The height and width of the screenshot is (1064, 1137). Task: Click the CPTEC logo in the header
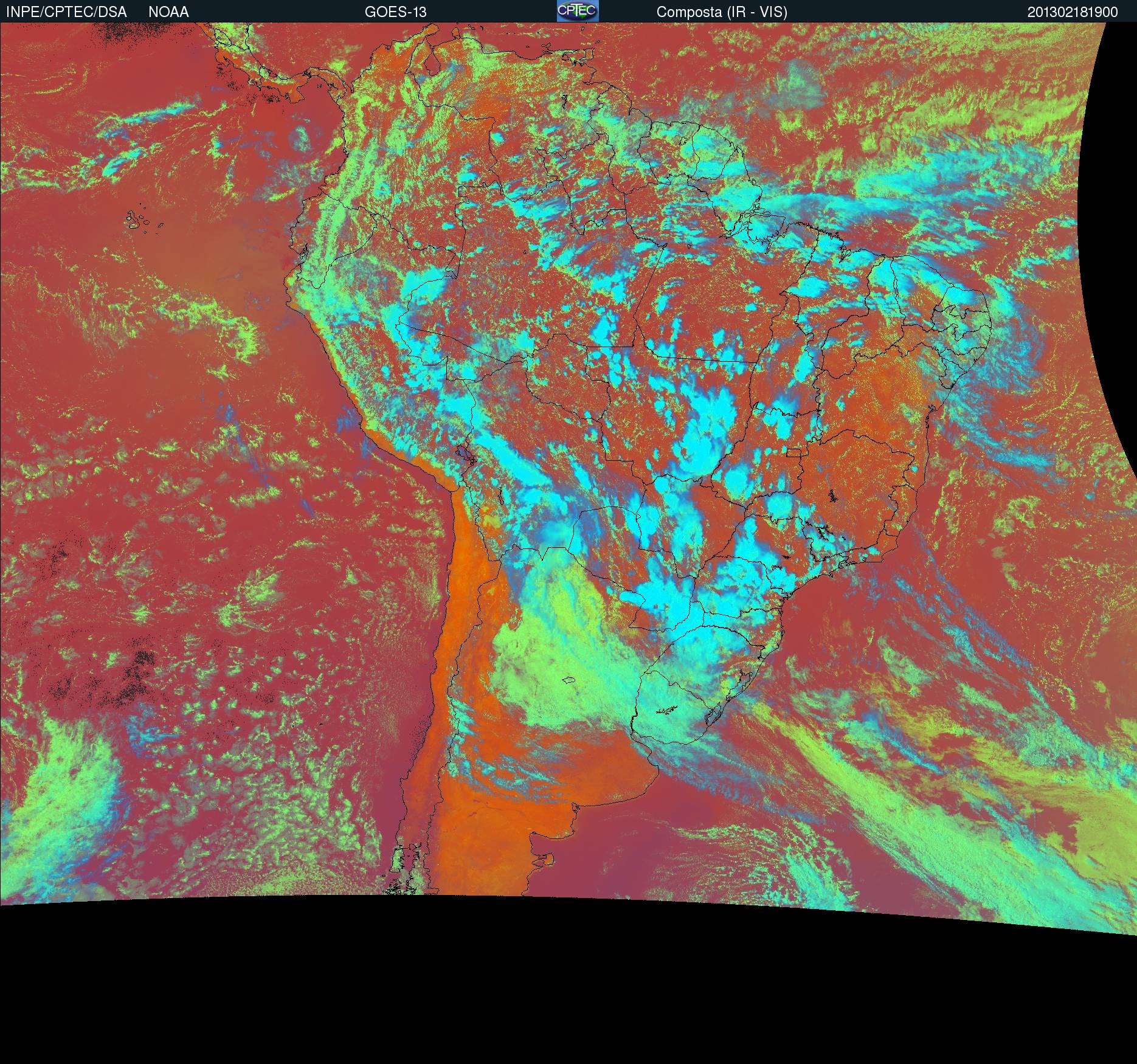click(x=577, y=11)
